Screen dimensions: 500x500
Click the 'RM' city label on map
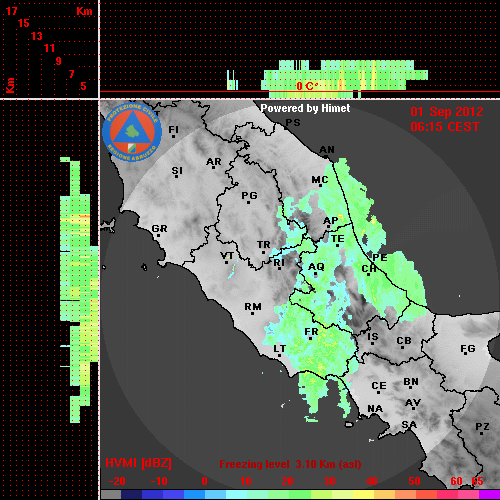(253, 307)
